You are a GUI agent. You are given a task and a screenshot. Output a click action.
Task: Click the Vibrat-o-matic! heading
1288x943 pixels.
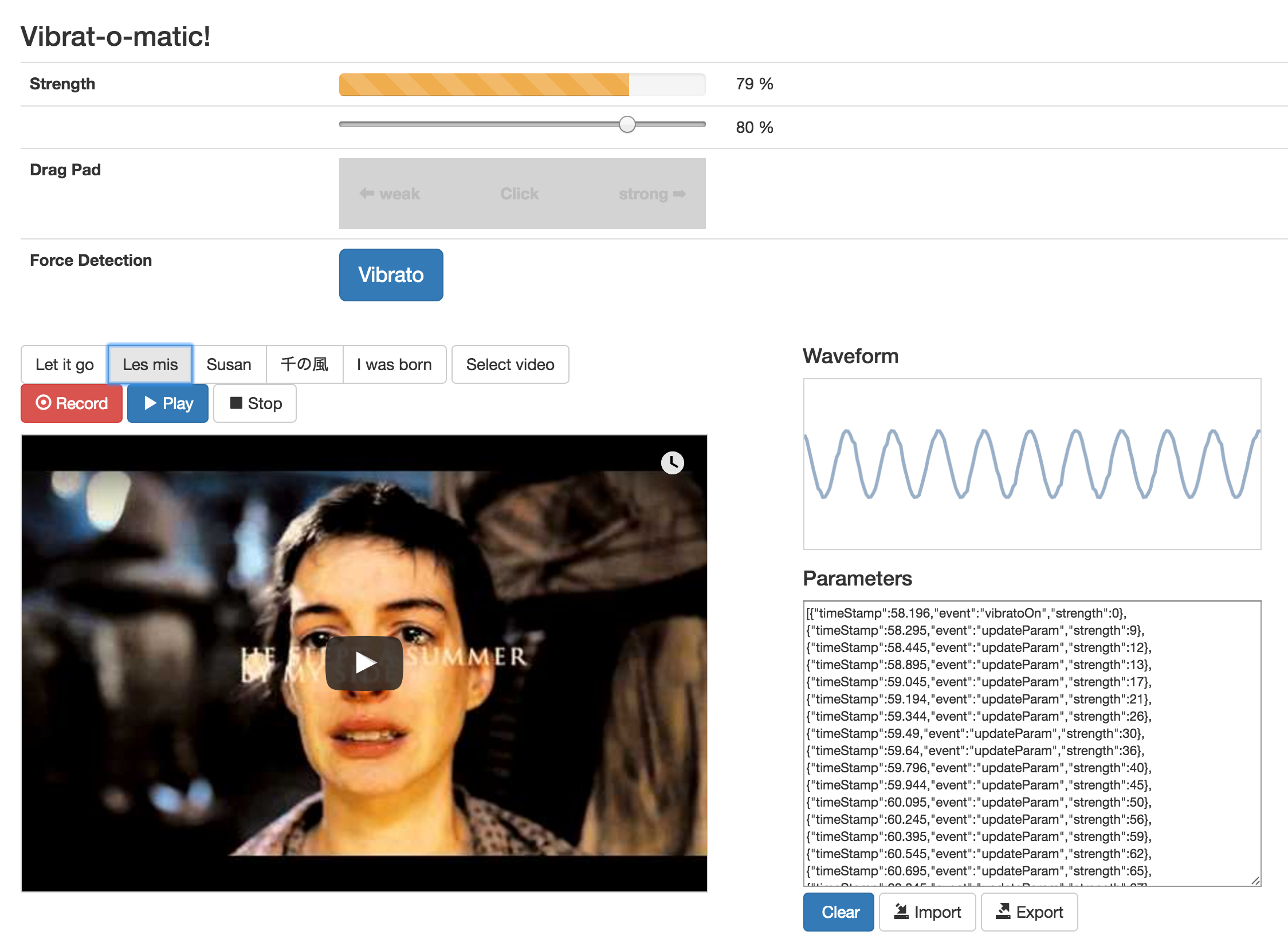click(116, 36)
